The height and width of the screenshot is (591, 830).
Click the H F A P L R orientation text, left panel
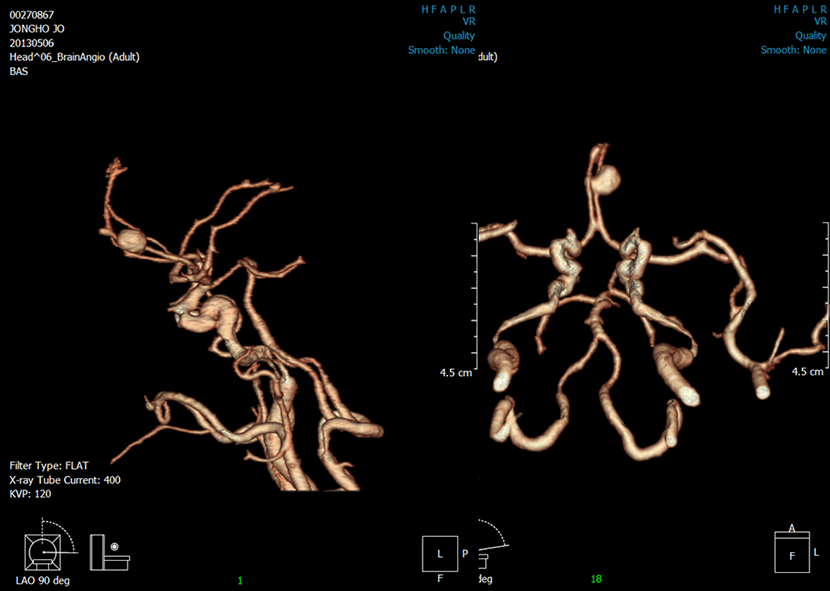click(x=449, y=8)
